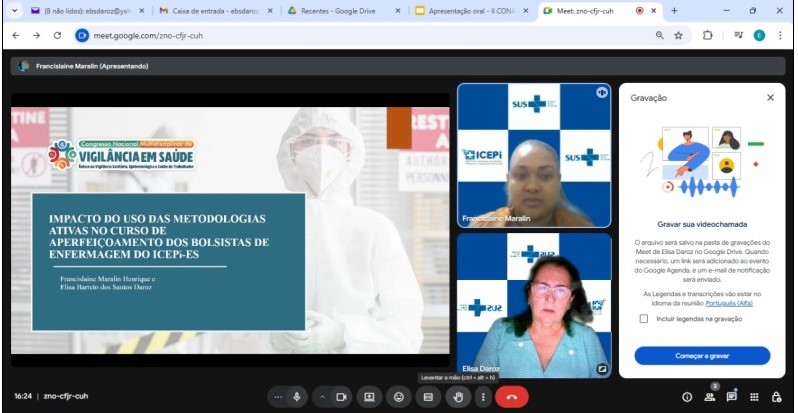Turn off the camera
The height and width of the screenshot is (413, 798).
[341, 397]
